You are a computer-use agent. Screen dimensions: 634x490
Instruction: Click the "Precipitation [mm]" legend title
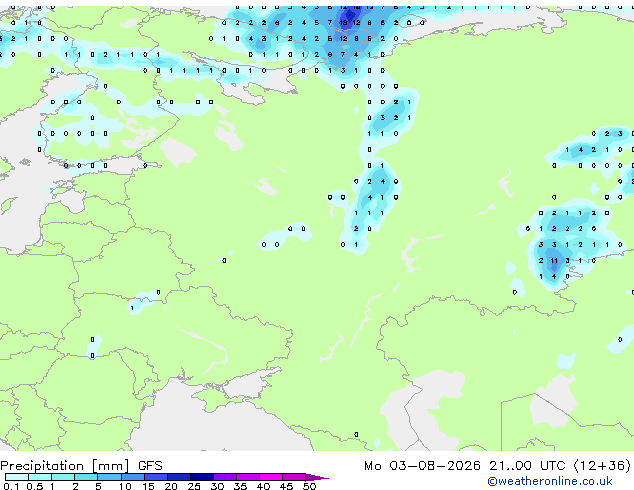[65, 466]
